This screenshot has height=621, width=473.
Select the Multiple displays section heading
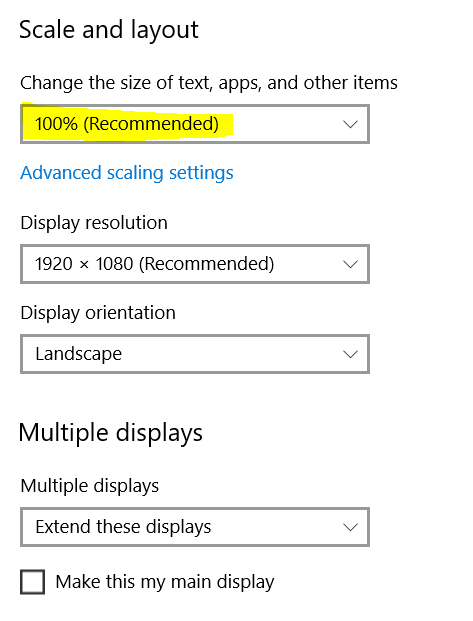click(111, 433)
